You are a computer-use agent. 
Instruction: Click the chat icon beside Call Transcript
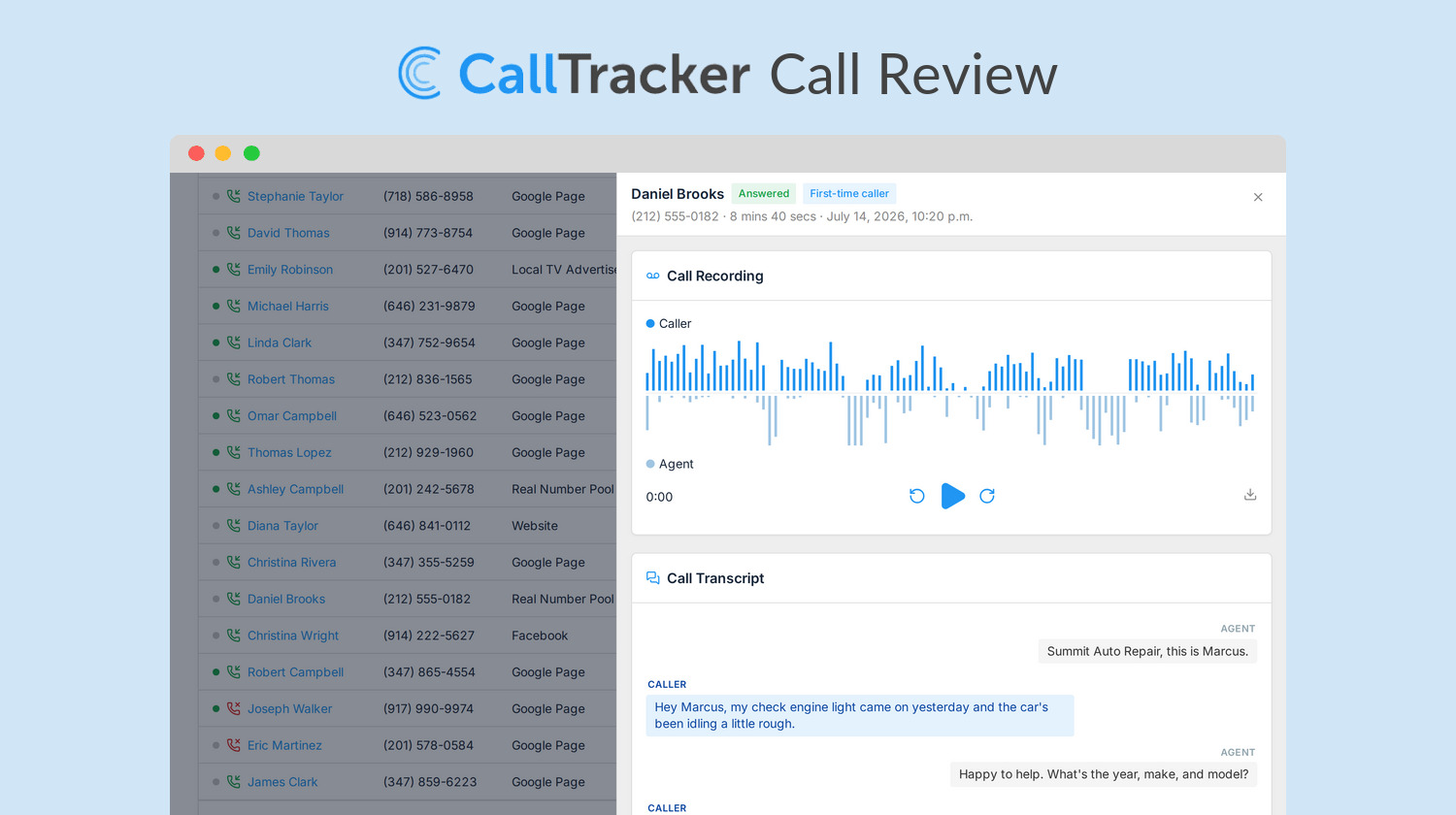coord(653,578)
